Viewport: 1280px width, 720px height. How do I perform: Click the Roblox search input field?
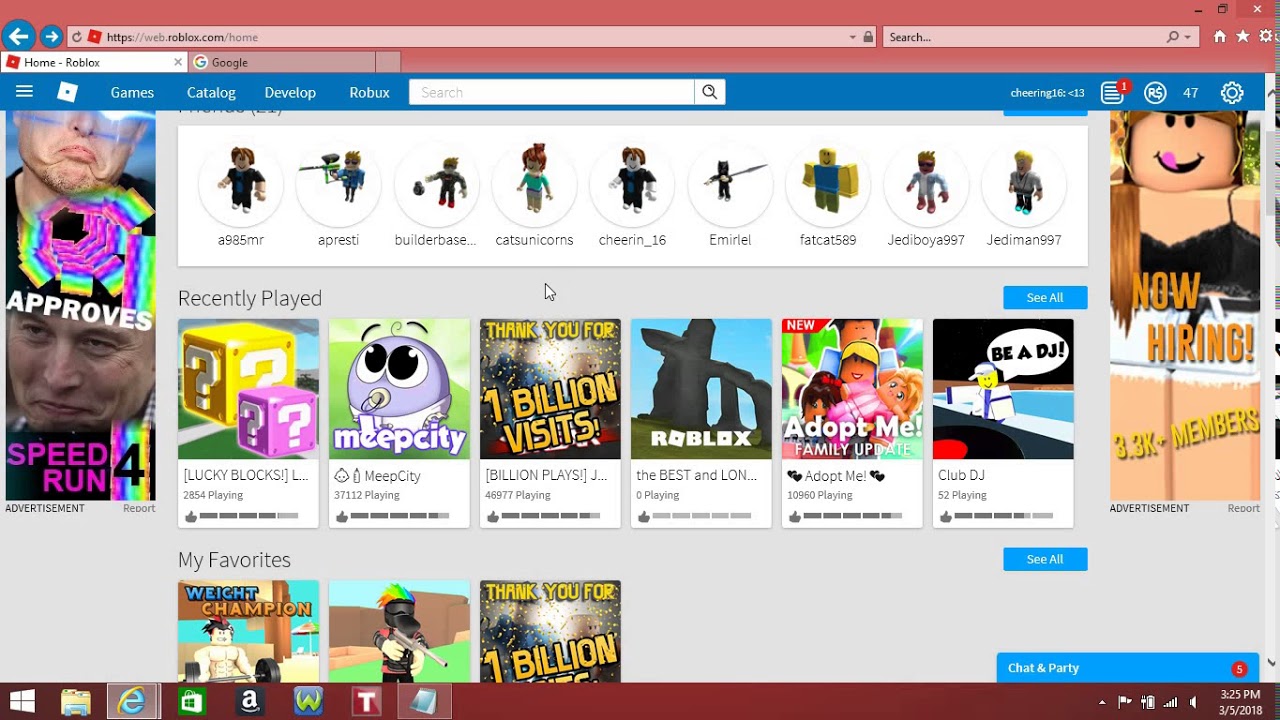point(551,92)
